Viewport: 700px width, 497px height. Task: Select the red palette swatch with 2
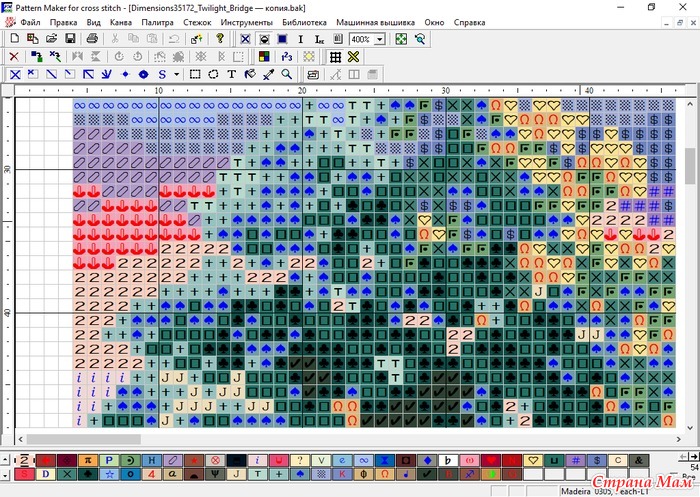tap(26, 459)
